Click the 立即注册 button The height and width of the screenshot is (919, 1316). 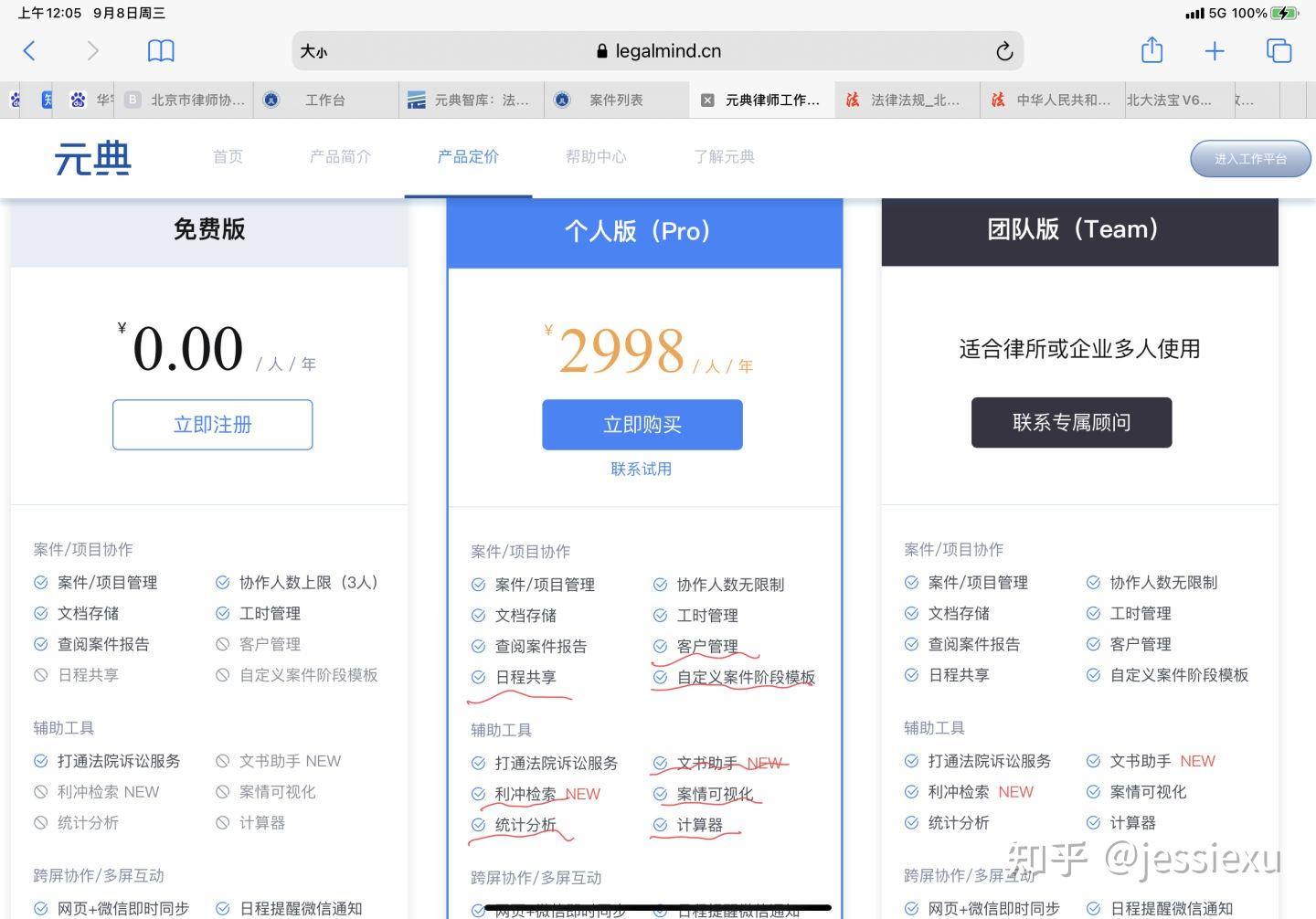click(x=213, y=425)
